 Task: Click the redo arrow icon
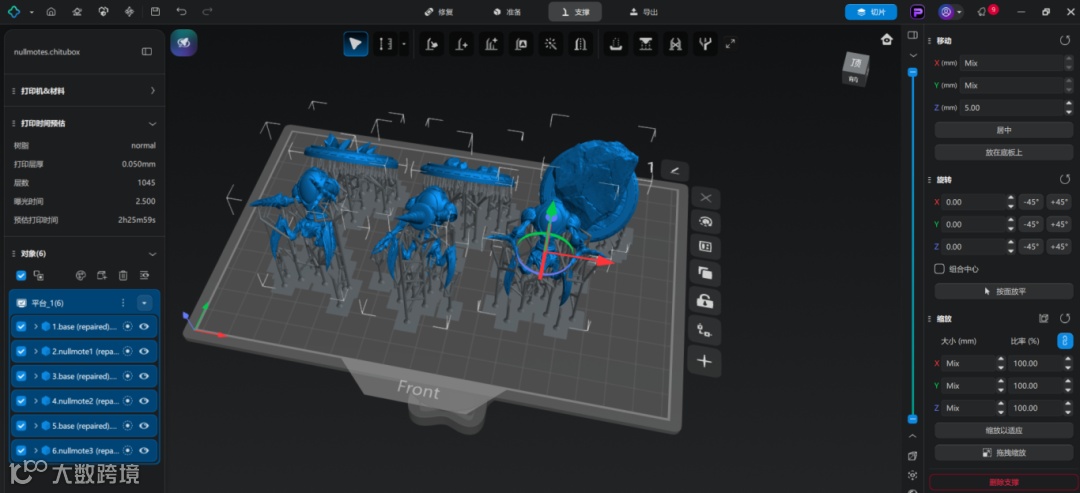pos(207,12)
